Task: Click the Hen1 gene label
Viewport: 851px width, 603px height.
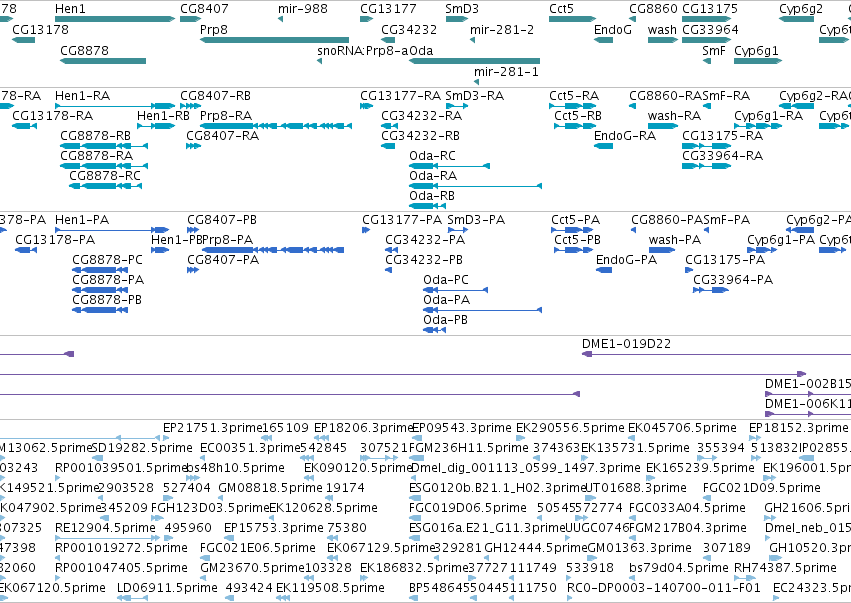Action: click(x=70, y=9)
